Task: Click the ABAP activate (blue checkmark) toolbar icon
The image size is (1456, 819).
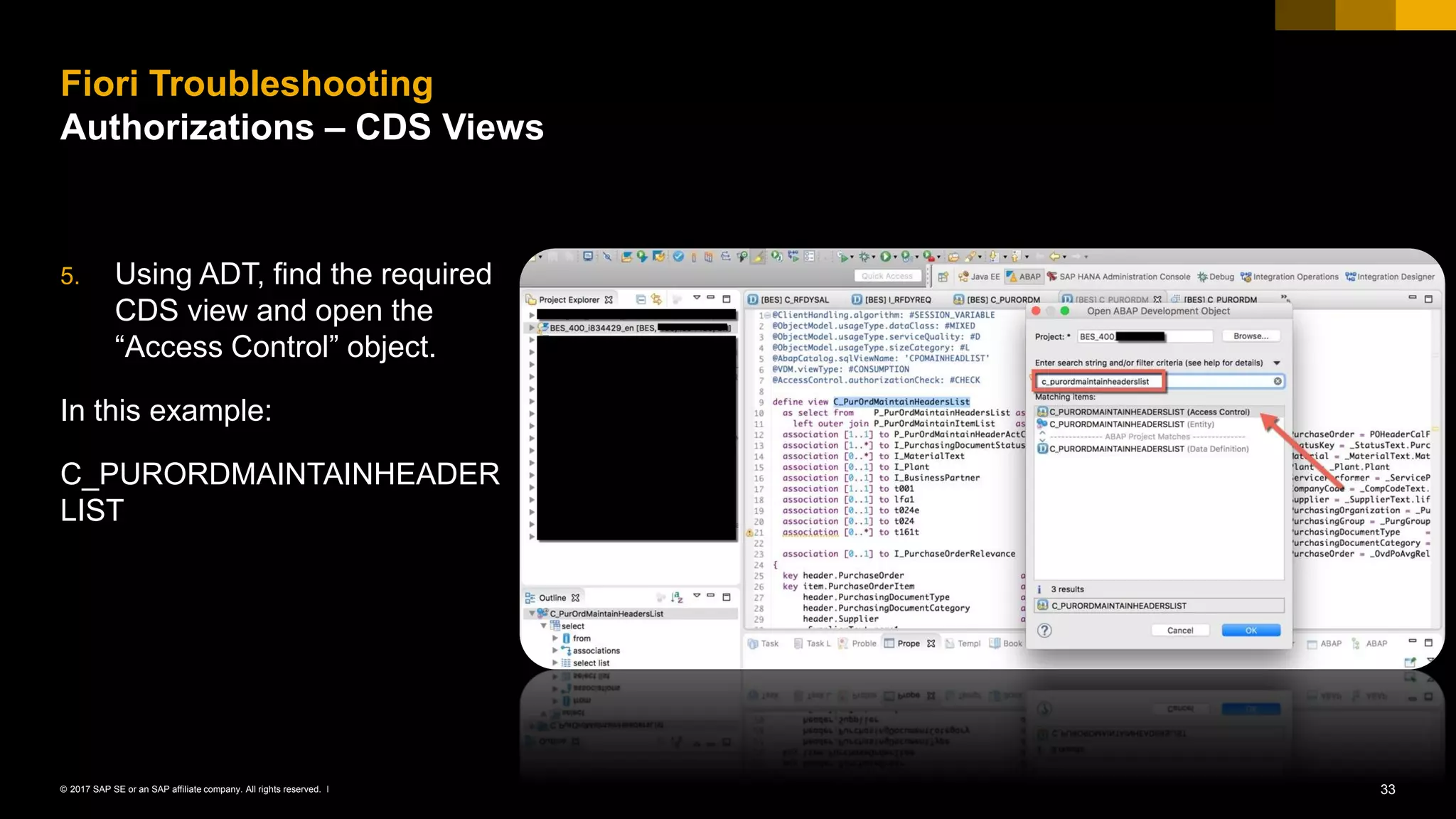Action: coord(678,257)
